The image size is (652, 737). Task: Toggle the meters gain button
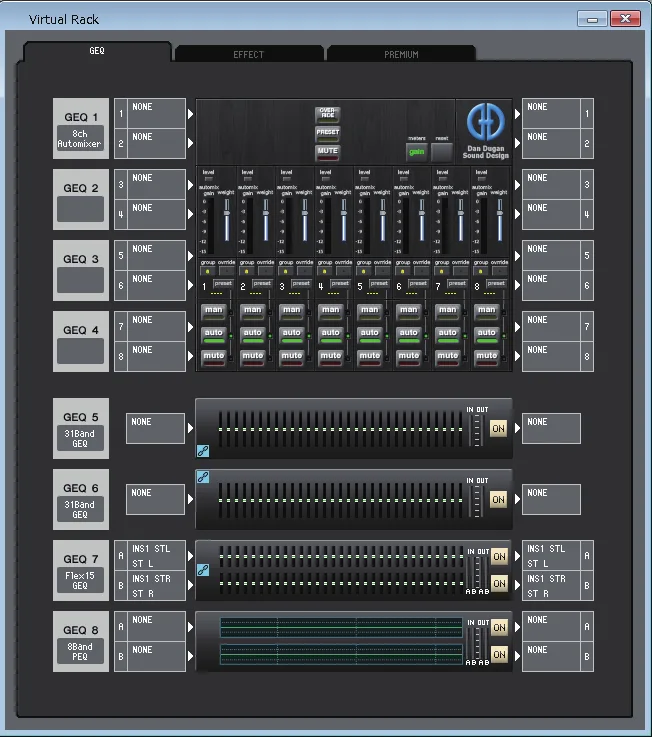416,152
